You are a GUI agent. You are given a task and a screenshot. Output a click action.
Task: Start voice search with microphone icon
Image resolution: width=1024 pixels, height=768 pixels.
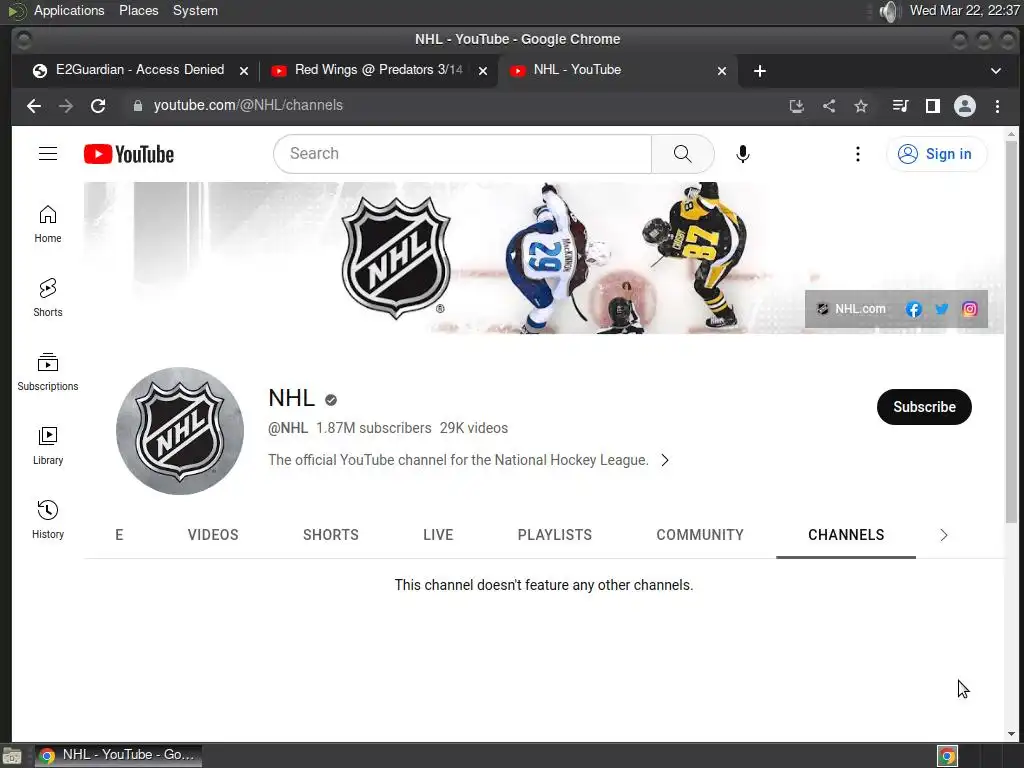tap(743, 154)
